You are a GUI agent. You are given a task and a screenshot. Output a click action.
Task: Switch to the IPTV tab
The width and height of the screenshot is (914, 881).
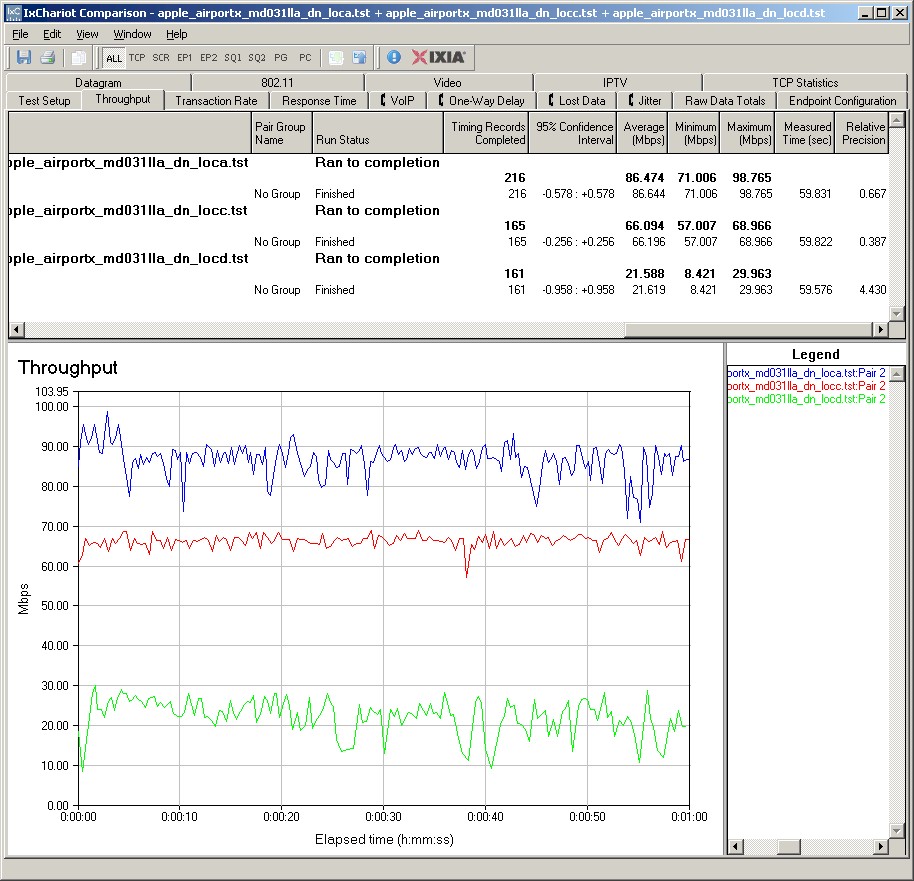coord(616,83)
